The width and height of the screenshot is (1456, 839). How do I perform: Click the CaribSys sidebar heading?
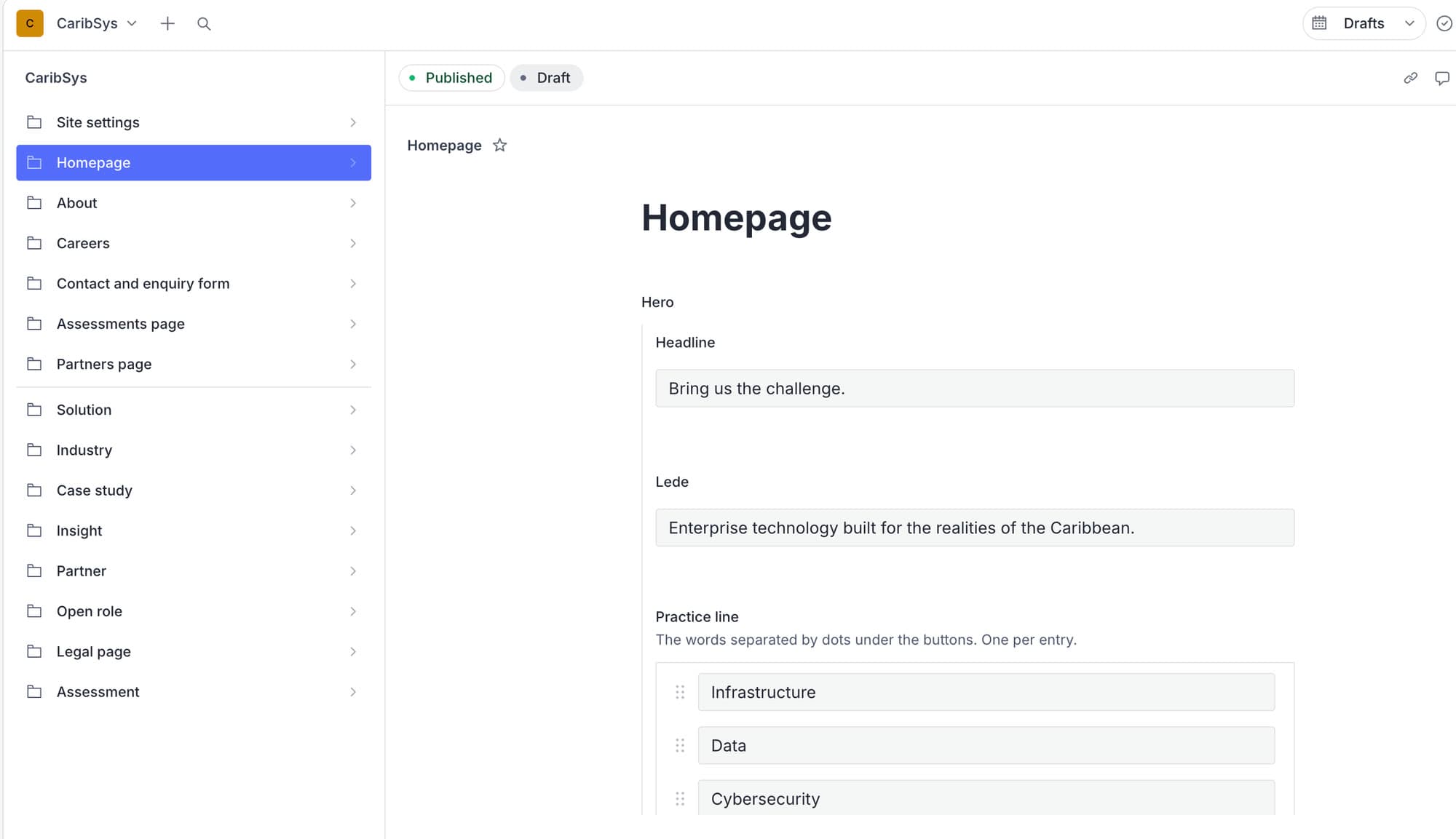point(56,78)
